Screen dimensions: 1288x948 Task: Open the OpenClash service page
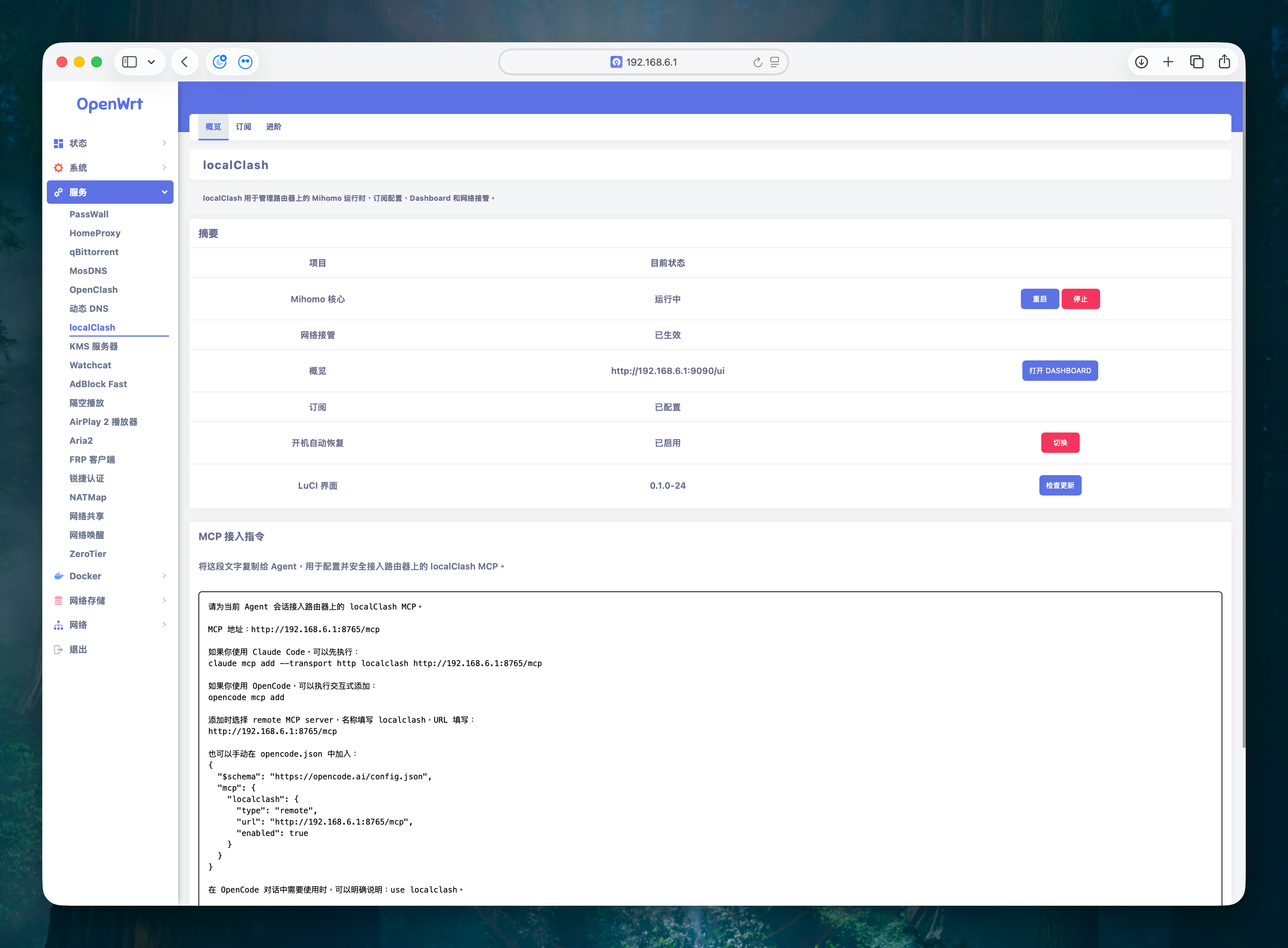coord(94,290)
